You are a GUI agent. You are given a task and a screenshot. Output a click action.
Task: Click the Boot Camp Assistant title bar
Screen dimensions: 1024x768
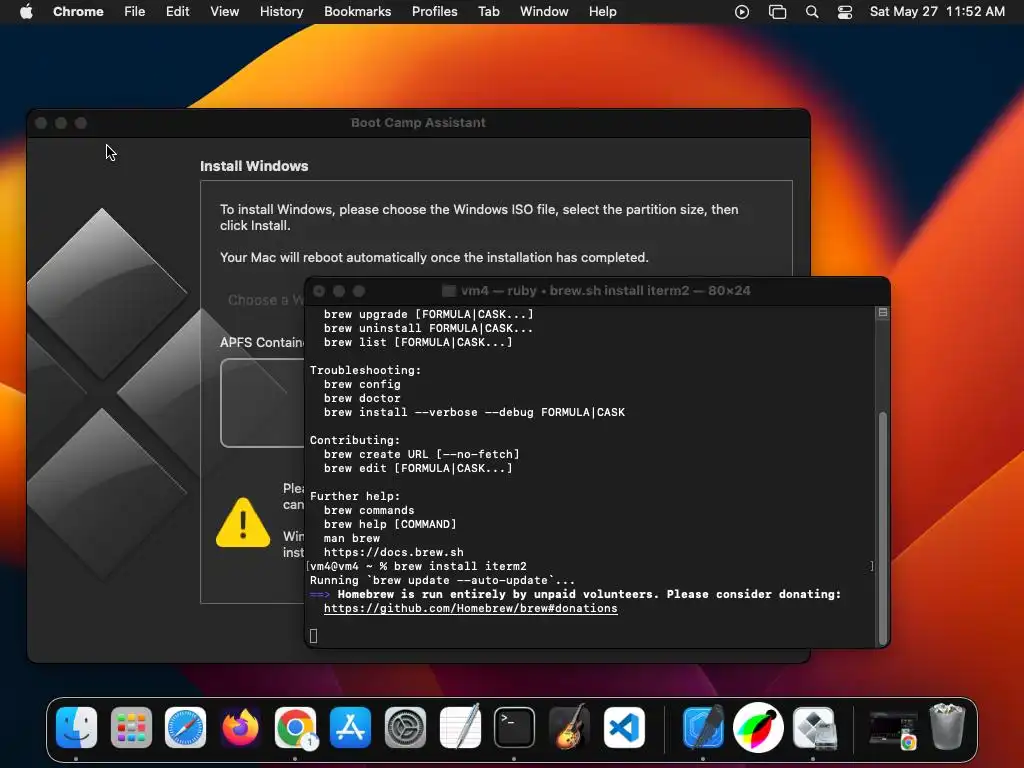(x=418, y=123)
